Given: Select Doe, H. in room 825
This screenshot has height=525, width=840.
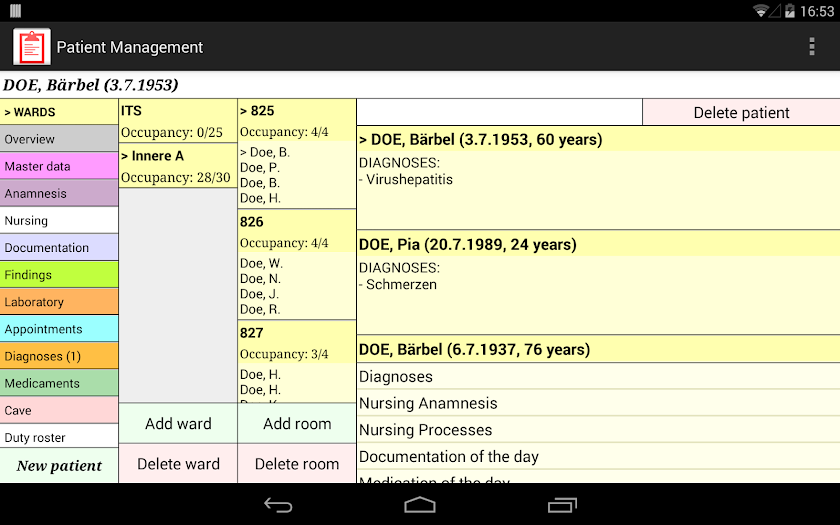Looking at the screenshot, I should [260, 198].
